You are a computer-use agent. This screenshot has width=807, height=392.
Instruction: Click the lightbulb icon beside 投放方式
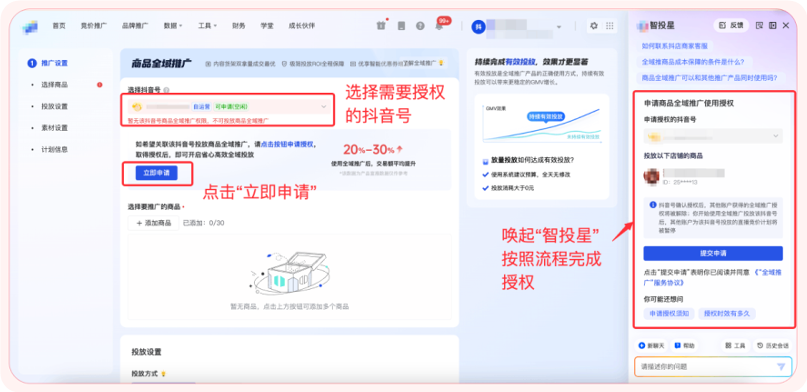[x=164, y=373]
